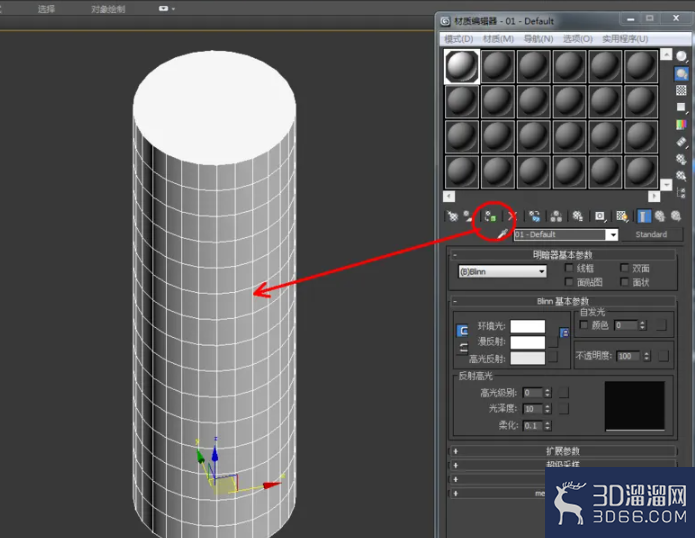Image resolution: width=695 pixels, height=538 pixels.
Task: Collapse the 明暗器基本参数 rollout
Action: tap(563, 255)
